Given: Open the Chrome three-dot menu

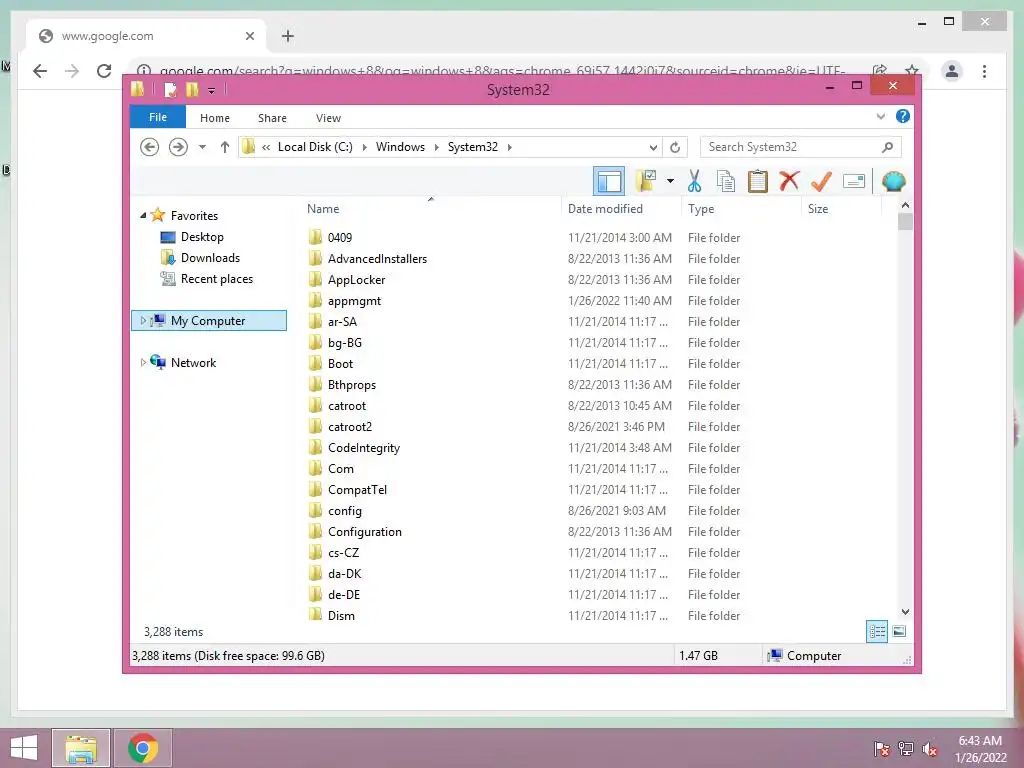Looking at the screenshot, I should tap(984, 71).
